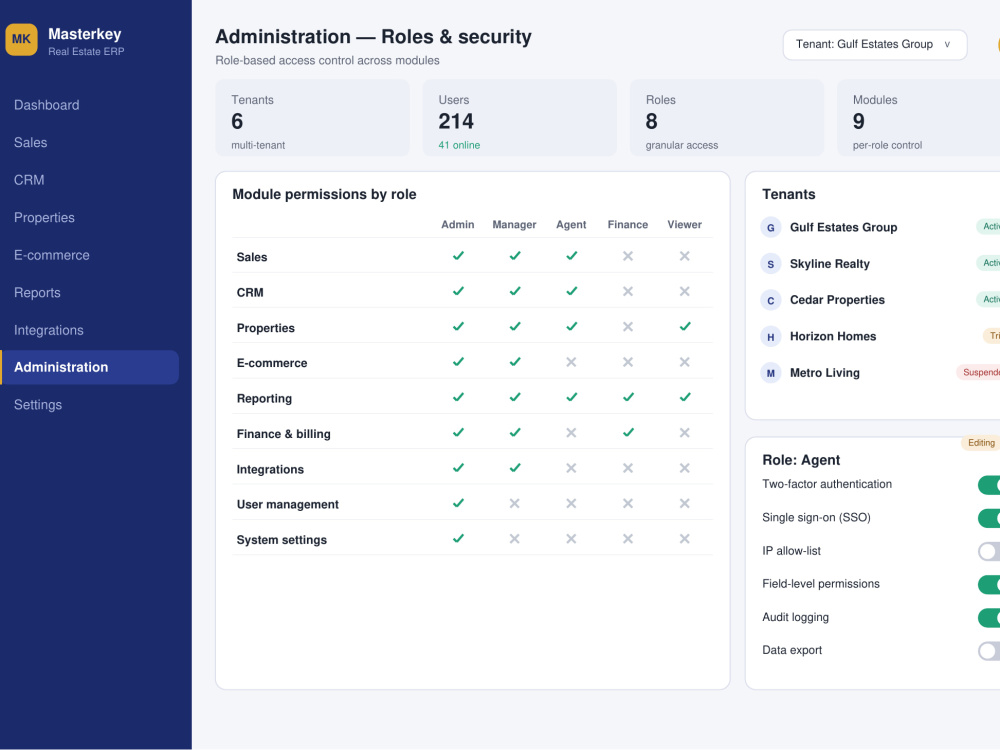1000x750 pixels.
Task: Toggle Agent cross for Finance & billing
Action: point(571,433)
